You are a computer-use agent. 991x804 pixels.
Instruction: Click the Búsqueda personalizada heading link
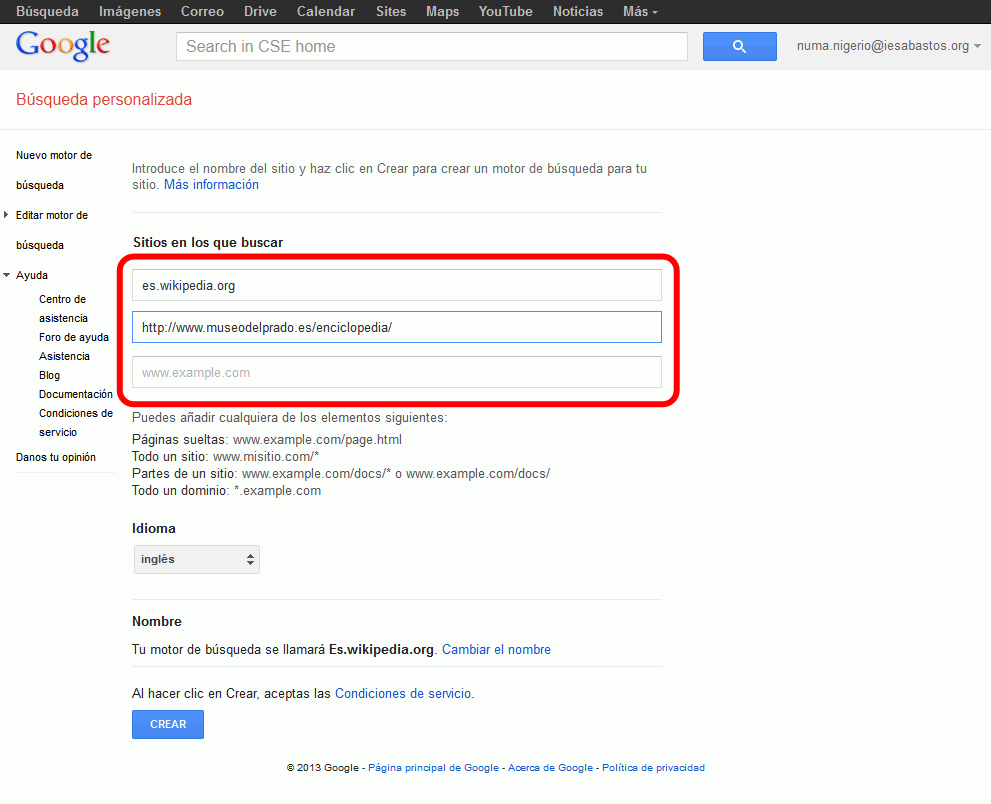[104, 100]
